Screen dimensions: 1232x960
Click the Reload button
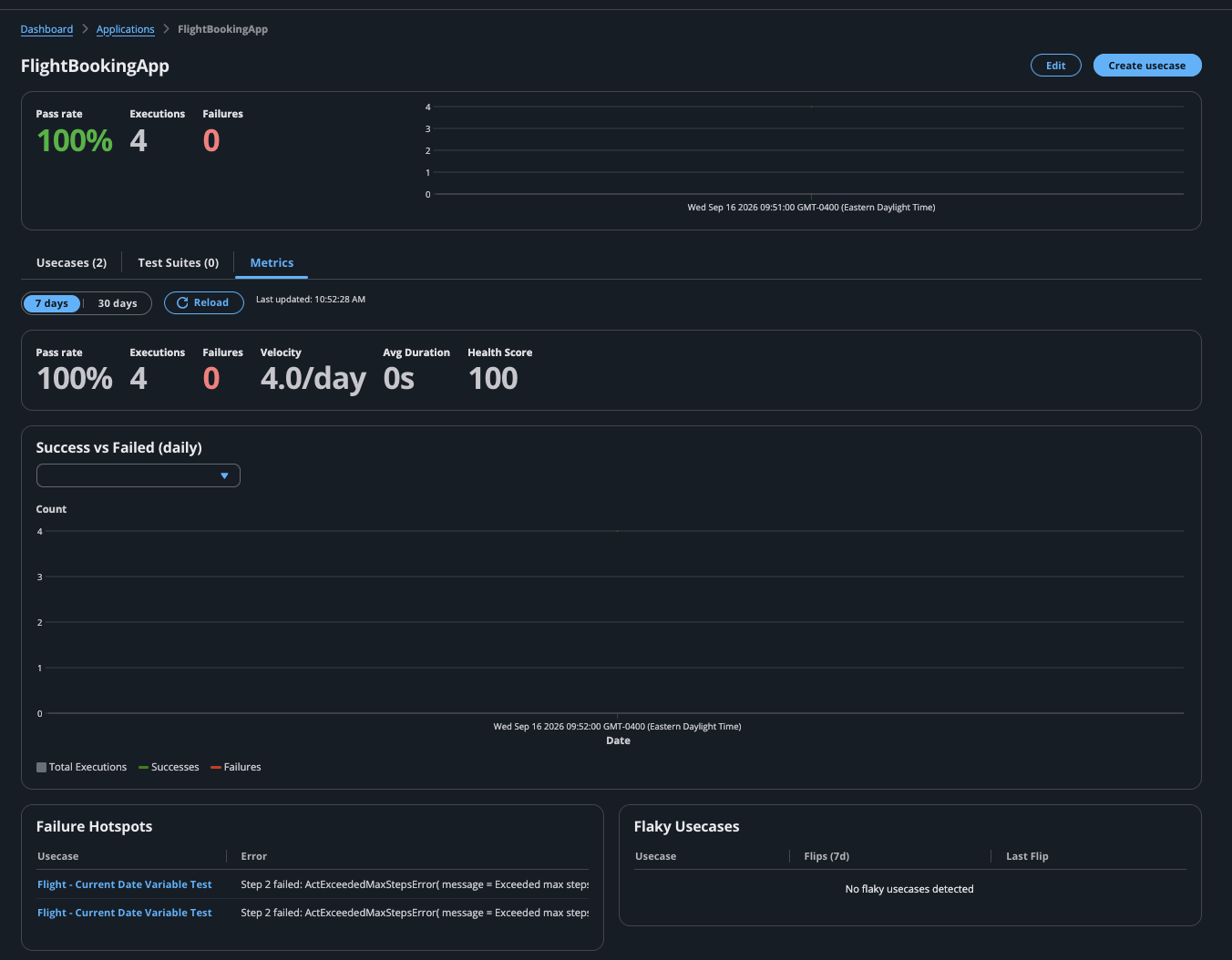click(203, 302)
